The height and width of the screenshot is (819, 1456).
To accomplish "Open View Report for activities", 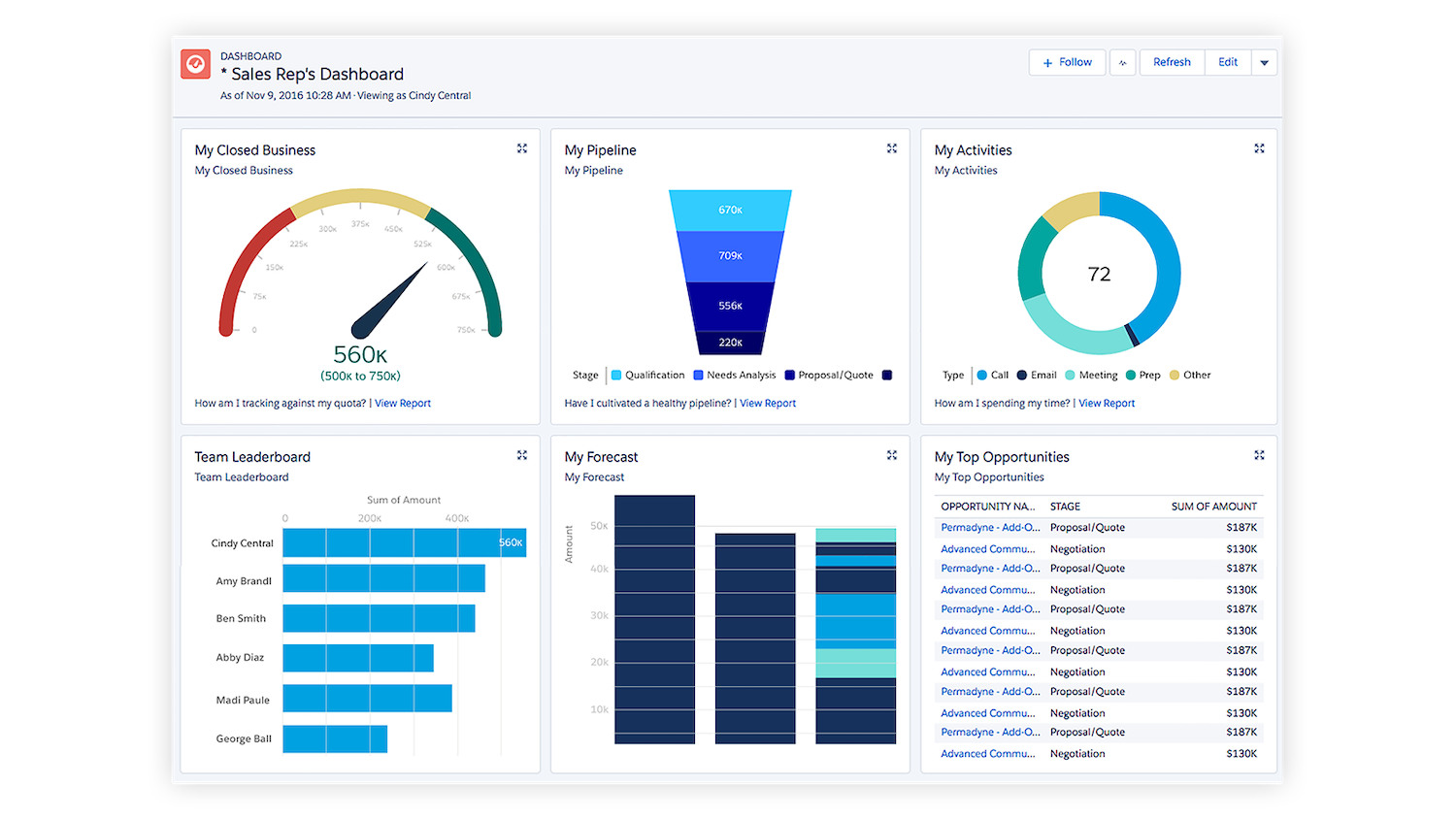I will coord(1107,404).
